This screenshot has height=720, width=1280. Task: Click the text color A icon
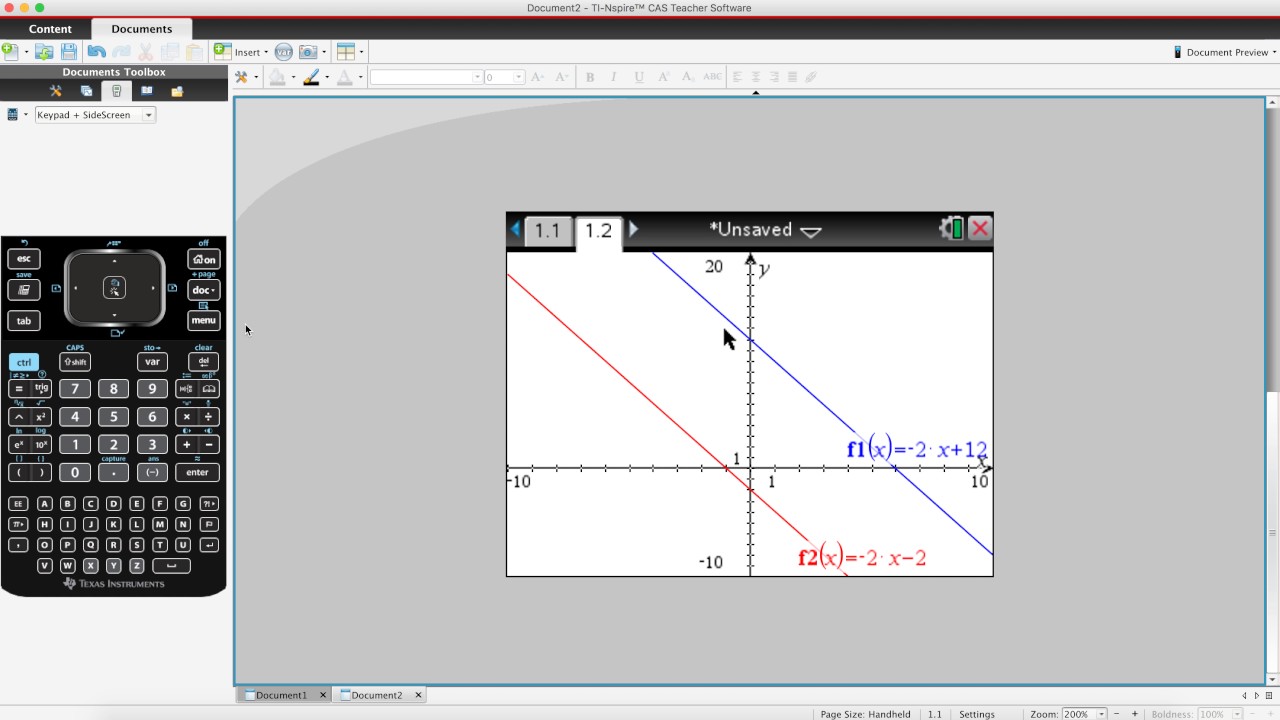[345, 77]
